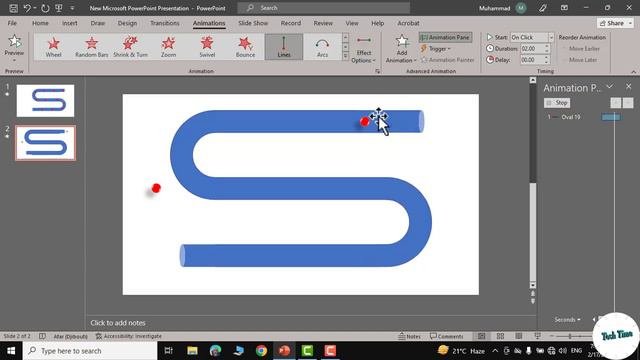Viewport: 640px width, 360px height.
Task: Apply the Random Bars animation effect
Action: (x=91, y=47)
